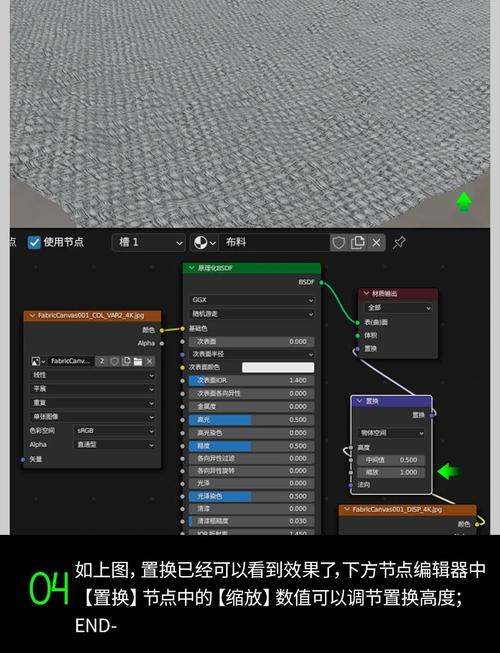Open the 全部 target dropdown in 材质输出

[x=398, y=308]
